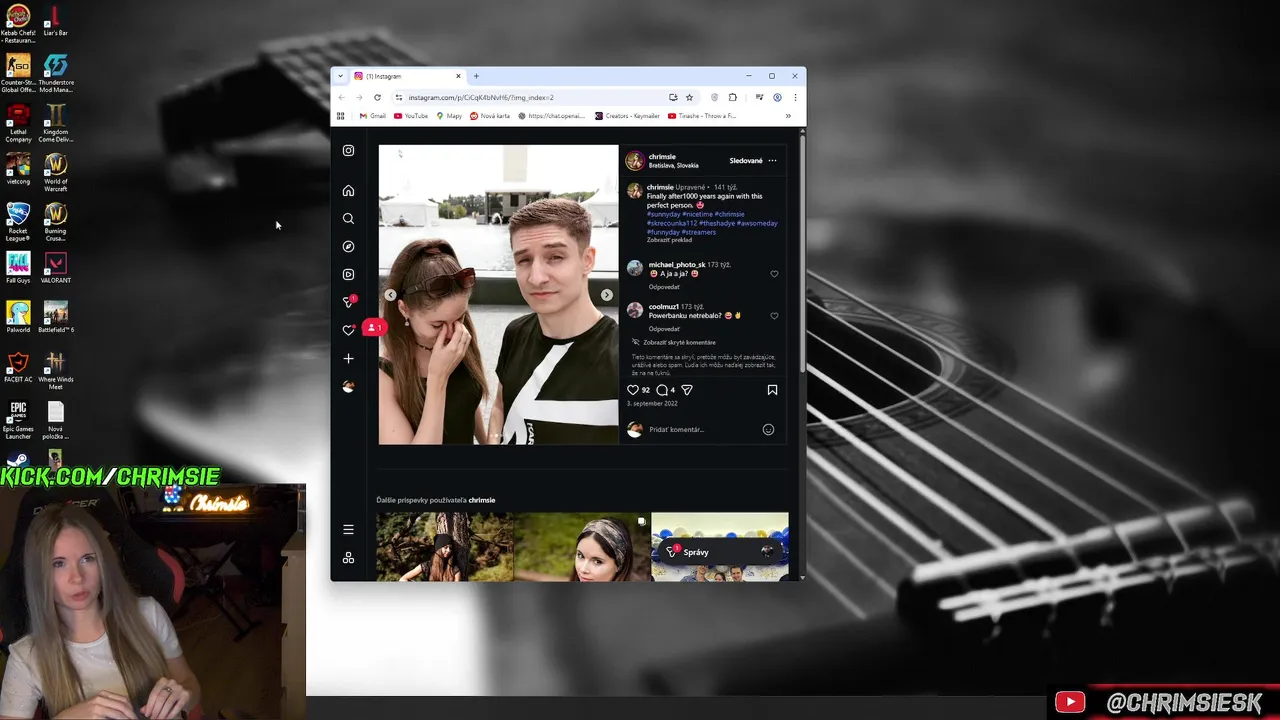Screen dimensions: 1280x720
Task: Open notifications heart icon in sidebar
Action: click(348, 330)
